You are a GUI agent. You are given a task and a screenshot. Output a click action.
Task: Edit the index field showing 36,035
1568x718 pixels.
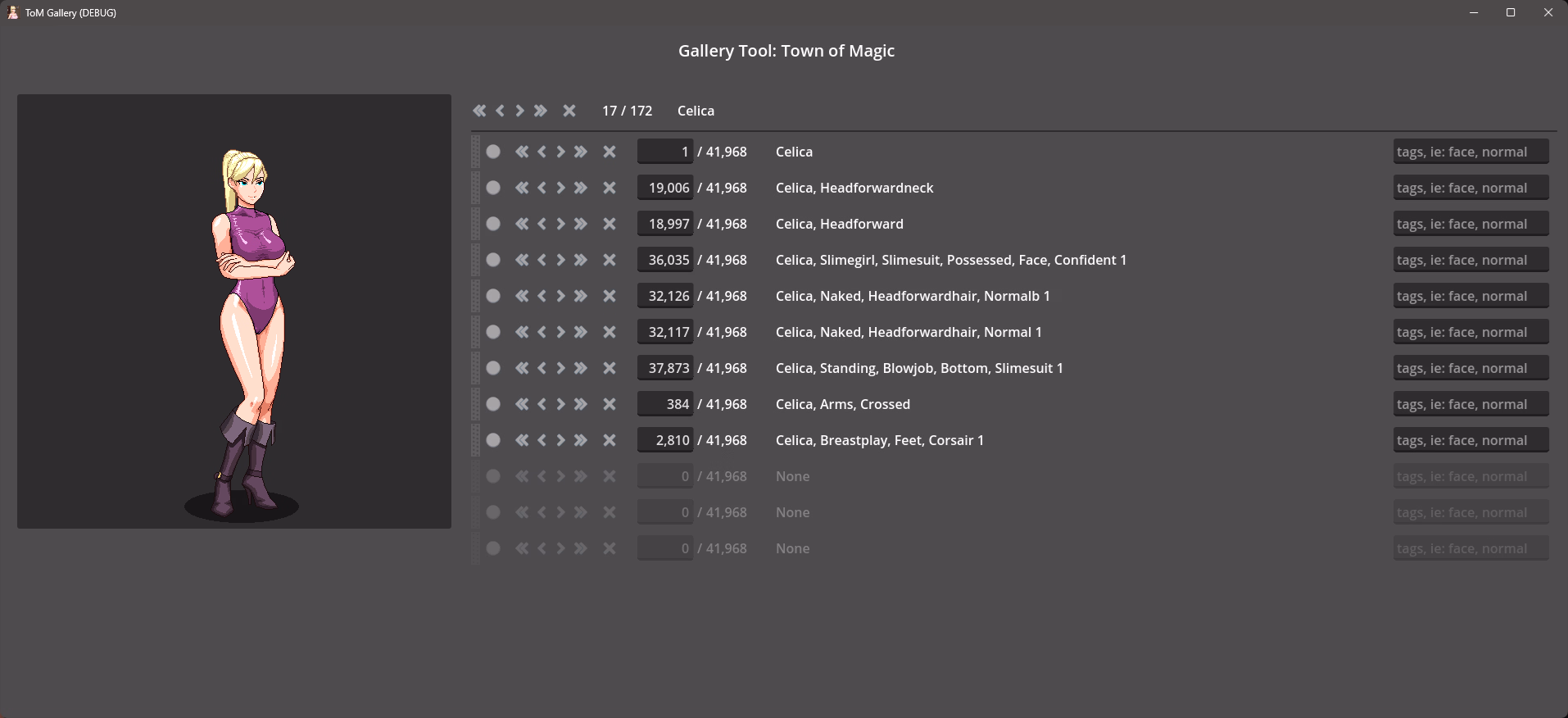(x=665, y=260)
